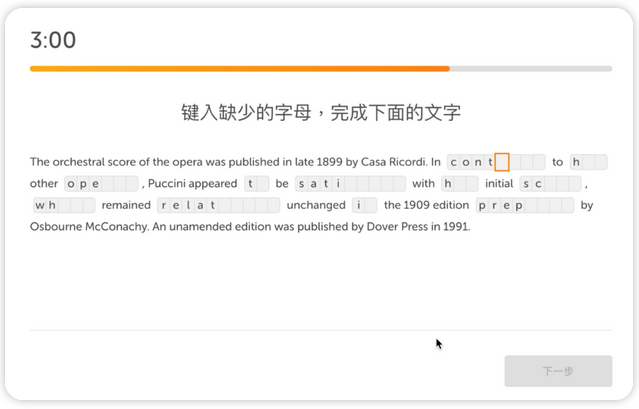The image size is (639, 409).
Task: Click the 下一步 next button
Action: 558,371
